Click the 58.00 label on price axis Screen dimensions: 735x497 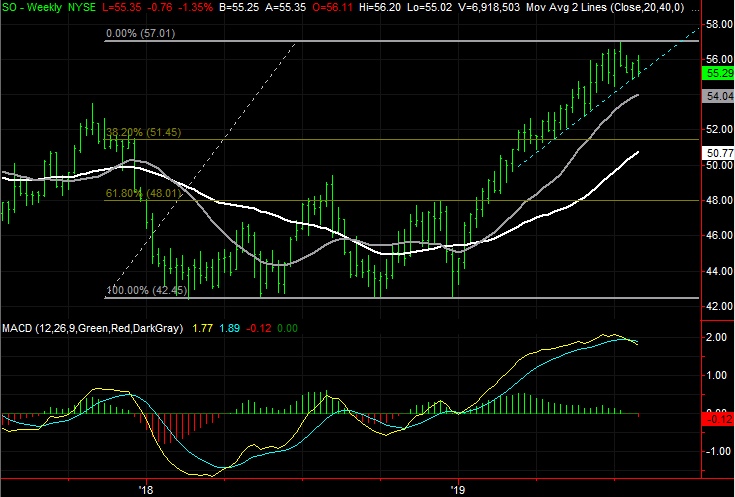(x=718, y=23)
